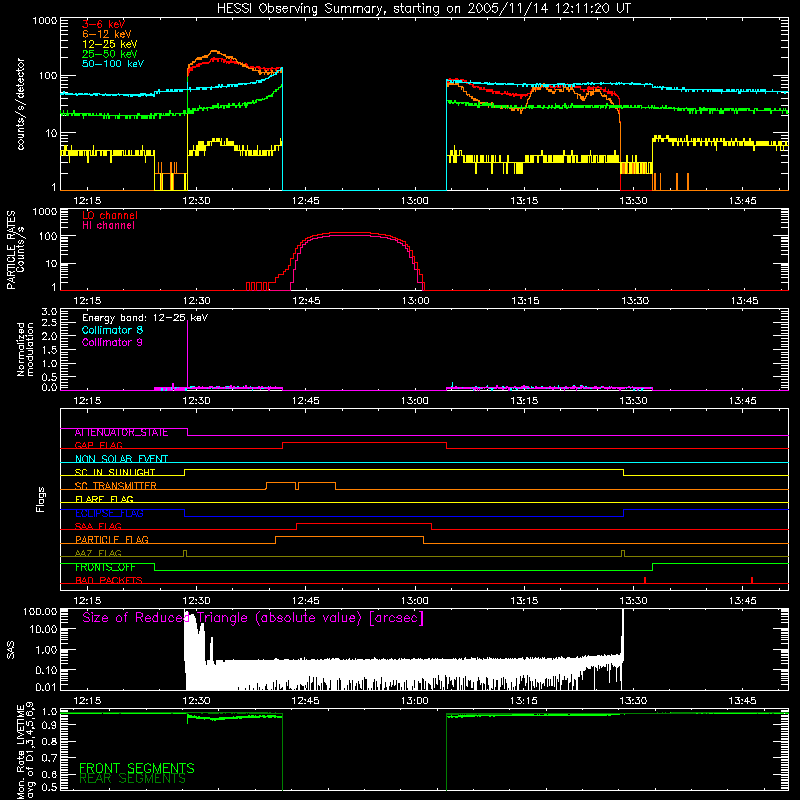
Task: Click the Flags panel axis label
Action: click(41, 499)
